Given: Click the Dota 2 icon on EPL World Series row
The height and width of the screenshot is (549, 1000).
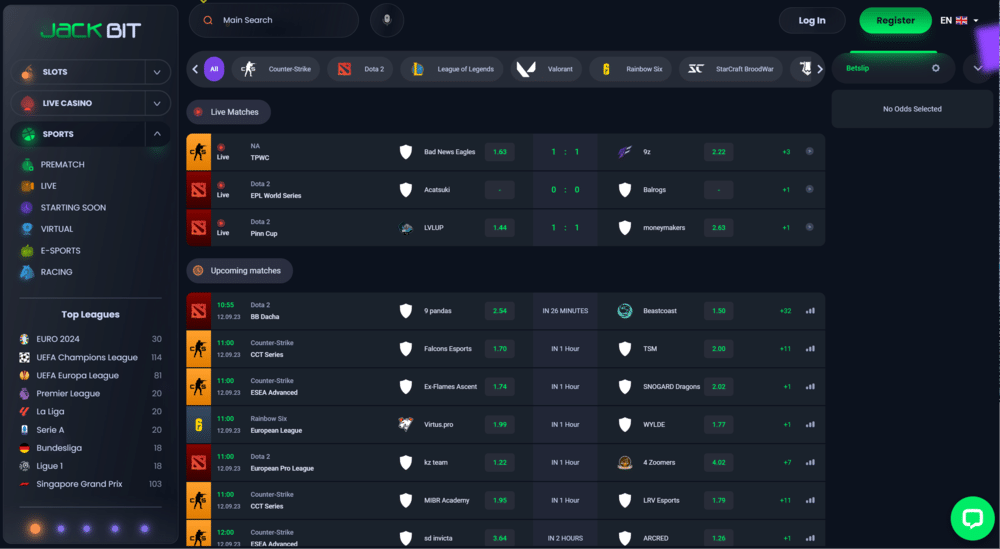Looking at the screenshot, I should (x=198, y=190).
